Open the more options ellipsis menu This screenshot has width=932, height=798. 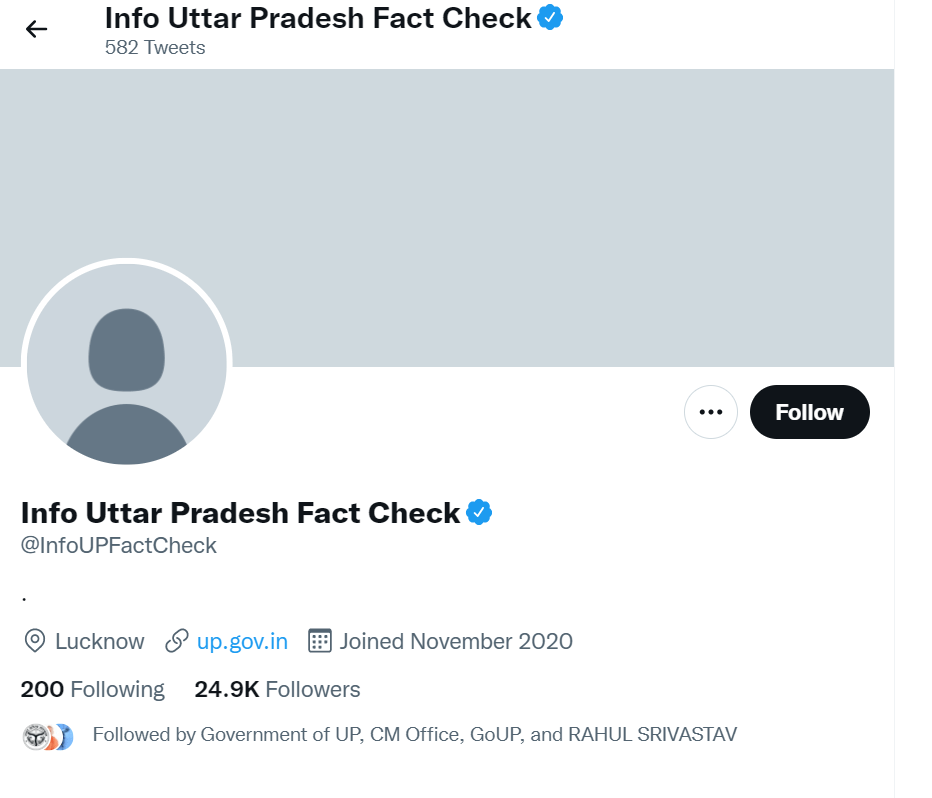(x=710, y=411)
